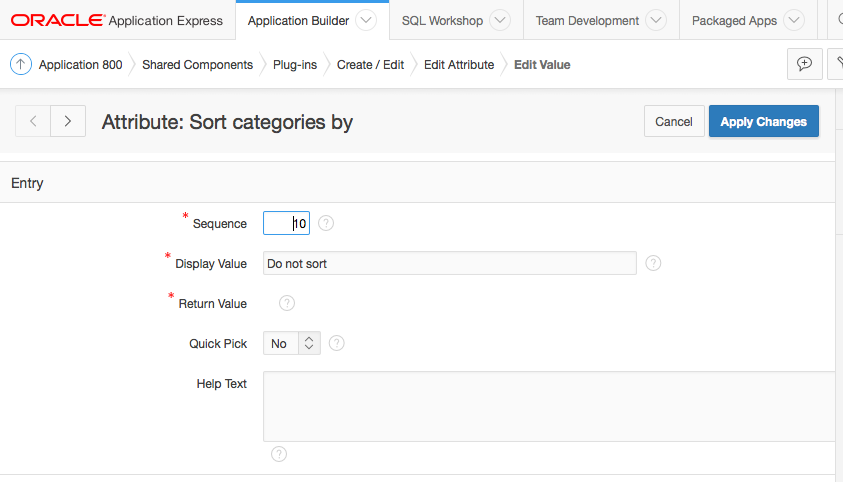Click the up-arrow icon beside Application 800
This screenshot has height=482, width=843.
point(21,65)
